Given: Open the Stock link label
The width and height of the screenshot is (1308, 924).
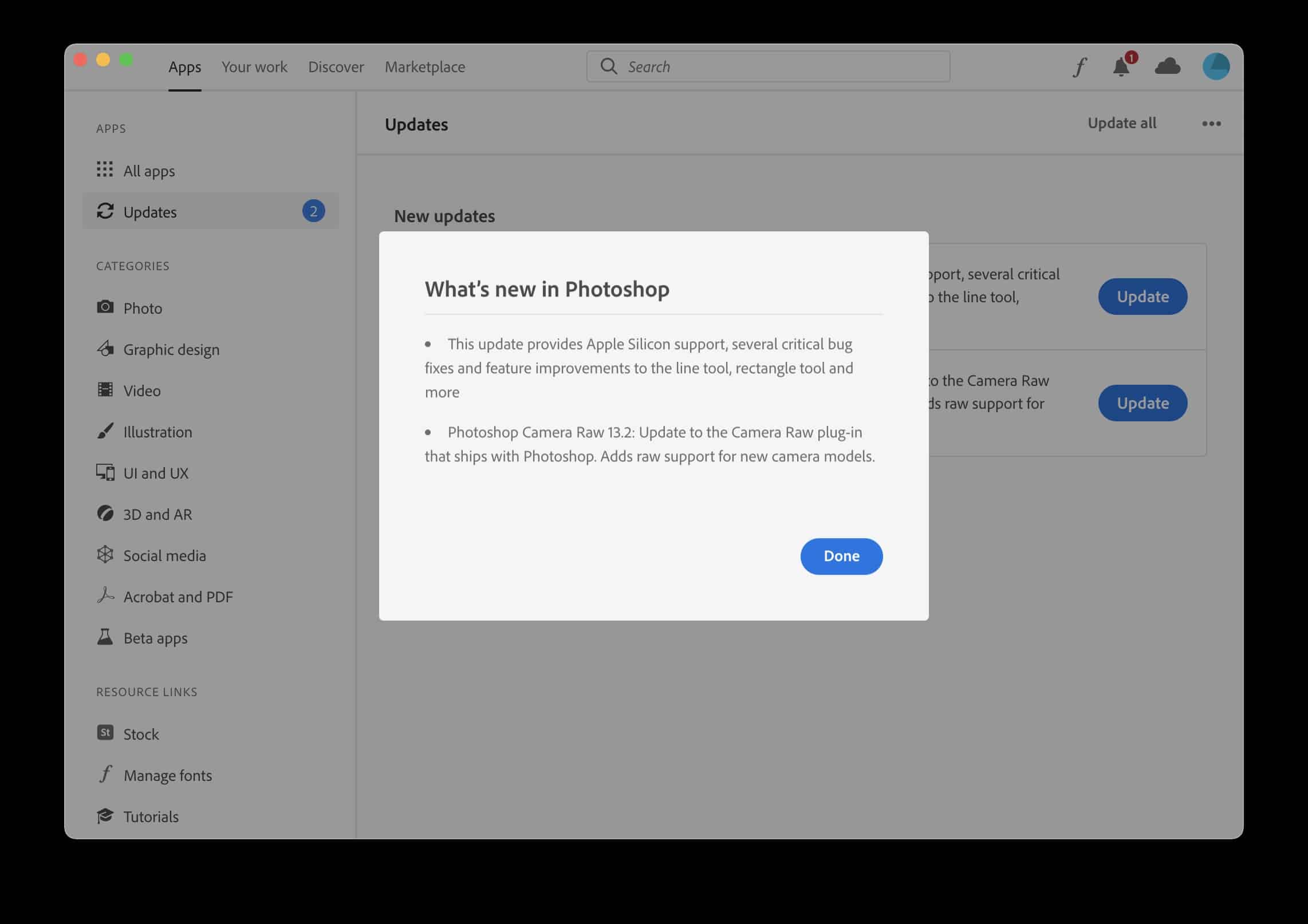Looking at the screenshot, I should [x=141, y=734].
